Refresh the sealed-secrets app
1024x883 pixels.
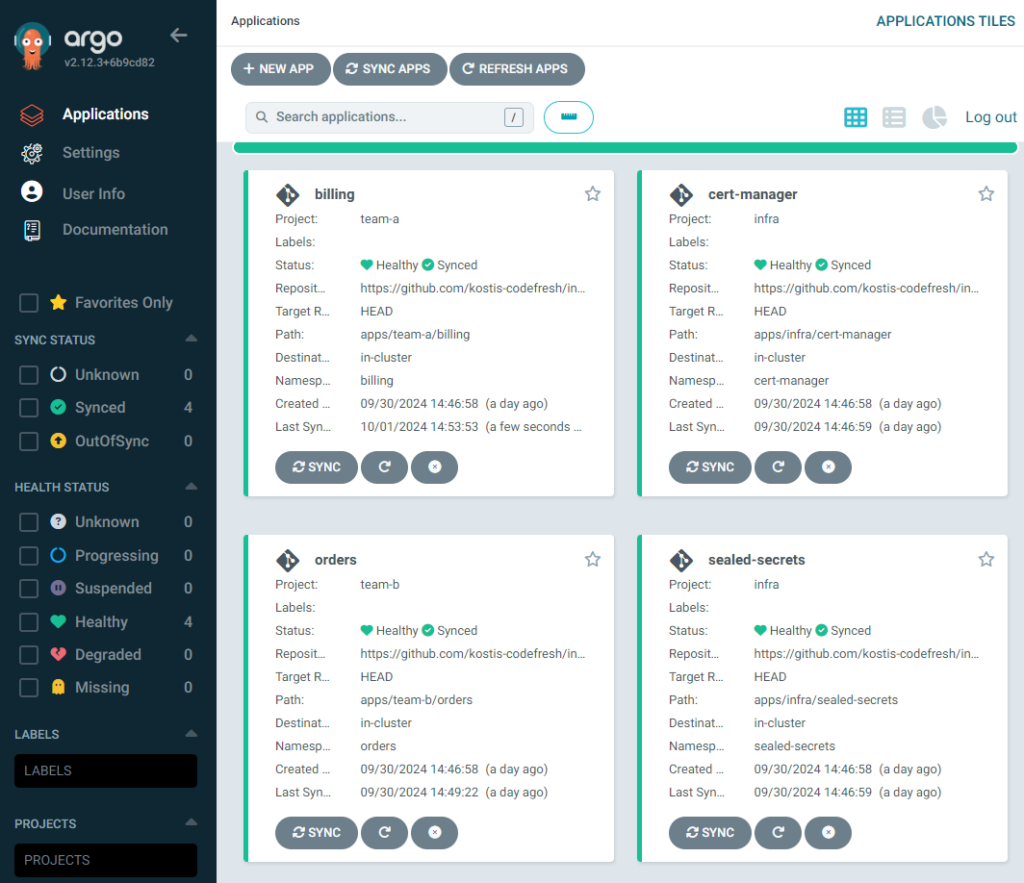pos(778,833)
